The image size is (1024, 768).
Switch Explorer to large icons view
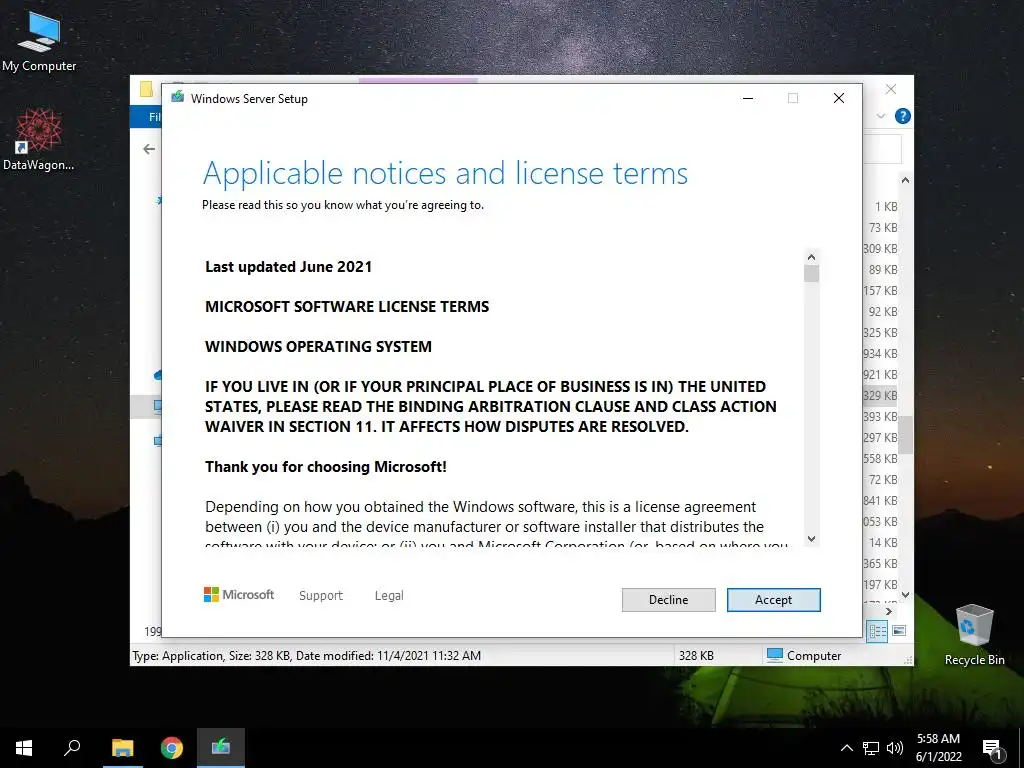click(x=899, y=631)
